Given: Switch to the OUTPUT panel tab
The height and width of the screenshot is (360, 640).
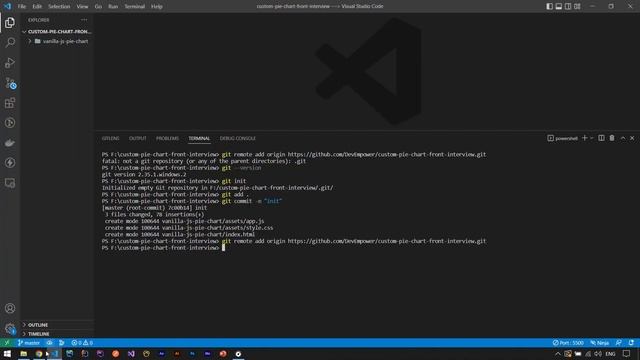Looking at the screenshot, I should click(138, 138).
